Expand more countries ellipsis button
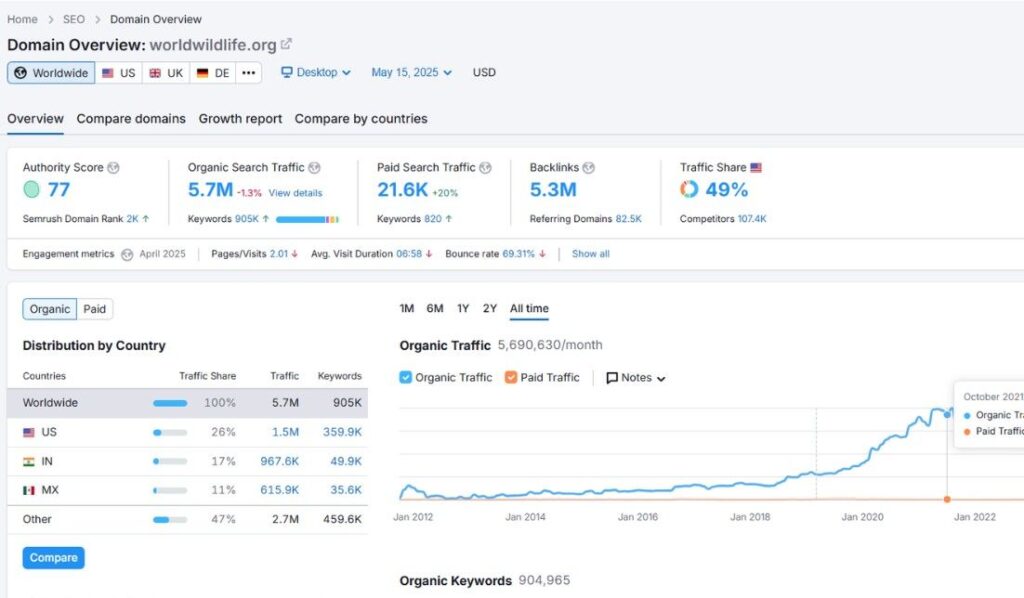 tap(249, 72)
